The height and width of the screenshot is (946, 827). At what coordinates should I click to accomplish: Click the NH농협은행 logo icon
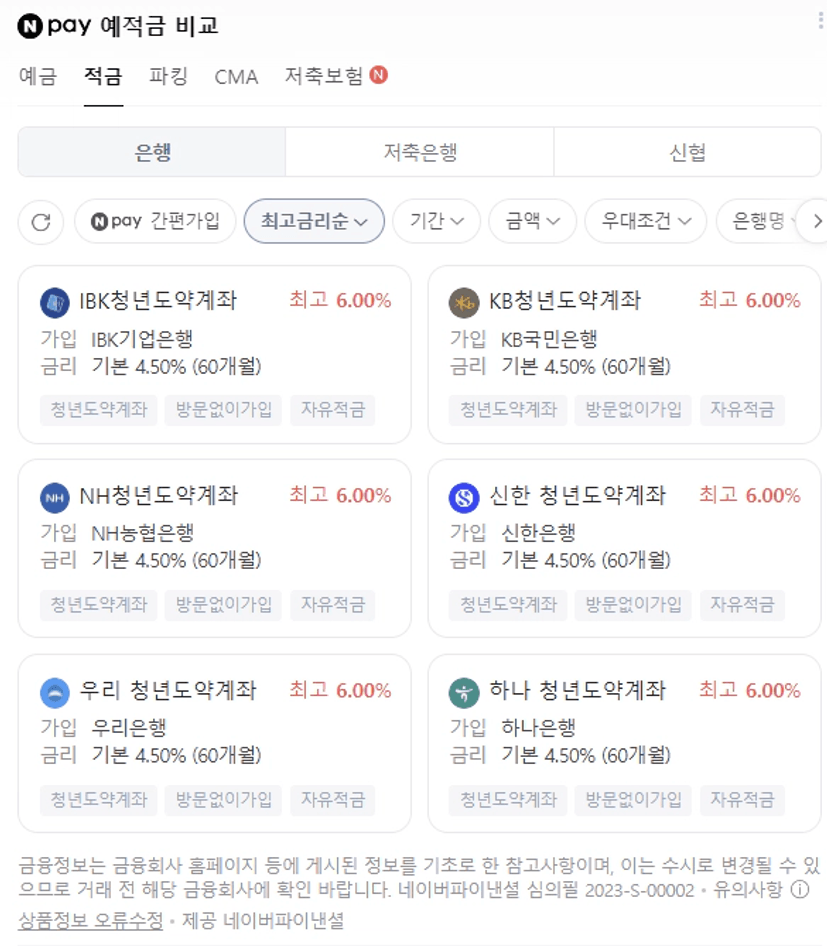pyautogui.click(x=55, y=497)
